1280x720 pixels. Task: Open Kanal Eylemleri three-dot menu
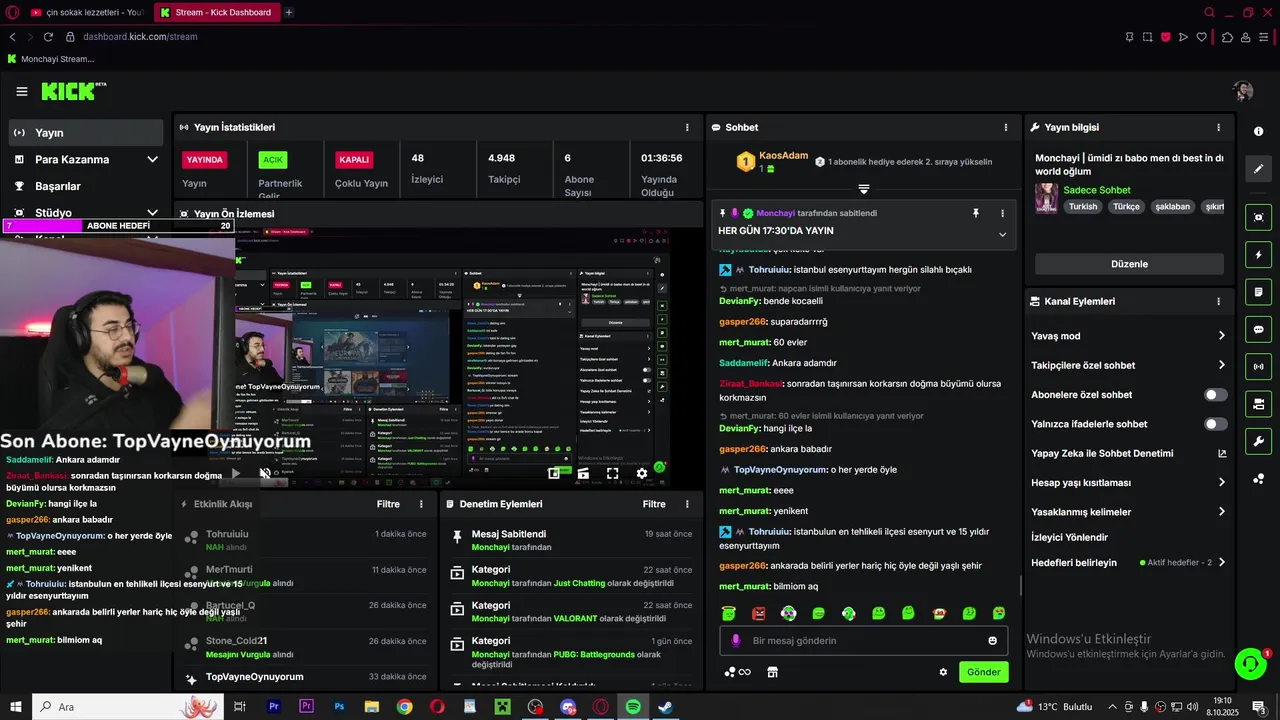[x=1218, y=301]
